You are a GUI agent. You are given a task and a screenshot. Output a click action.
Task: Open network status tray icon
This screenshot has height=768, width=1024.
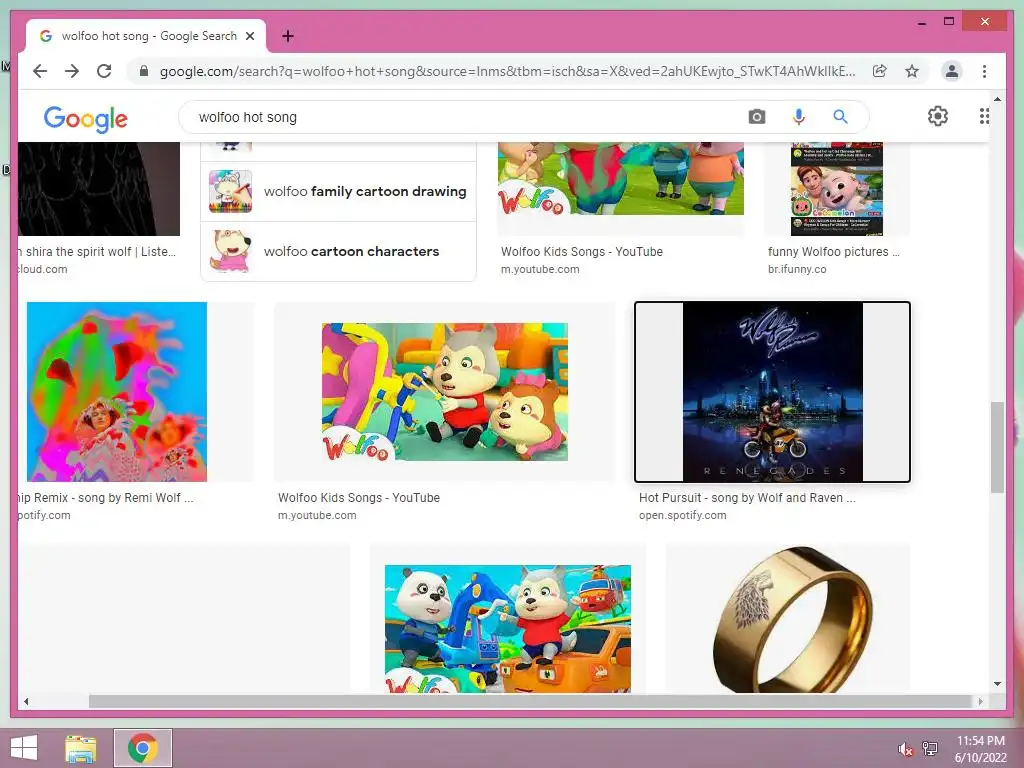(930, 749)
